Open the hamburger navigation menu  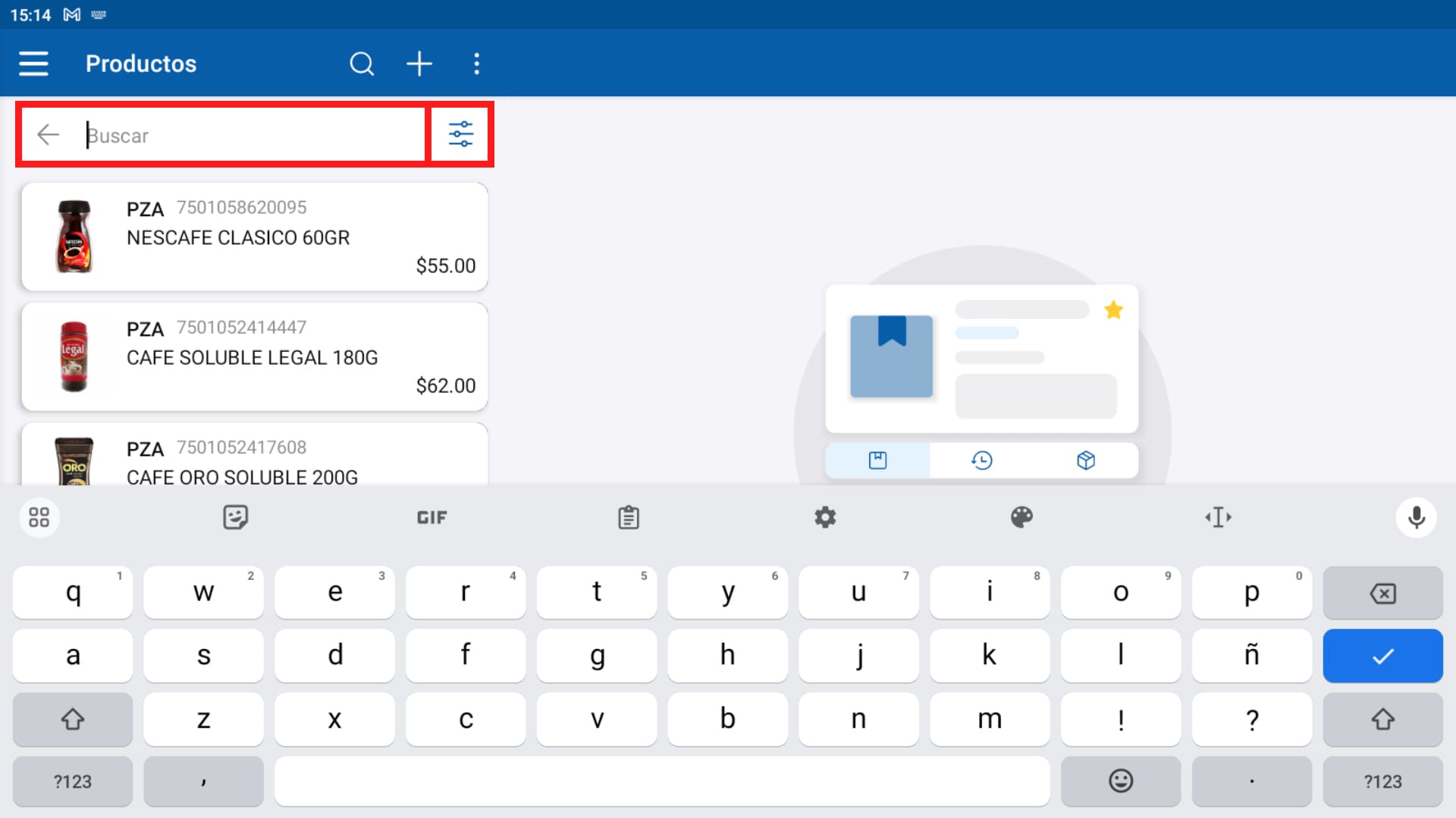[x=33, y=64]
